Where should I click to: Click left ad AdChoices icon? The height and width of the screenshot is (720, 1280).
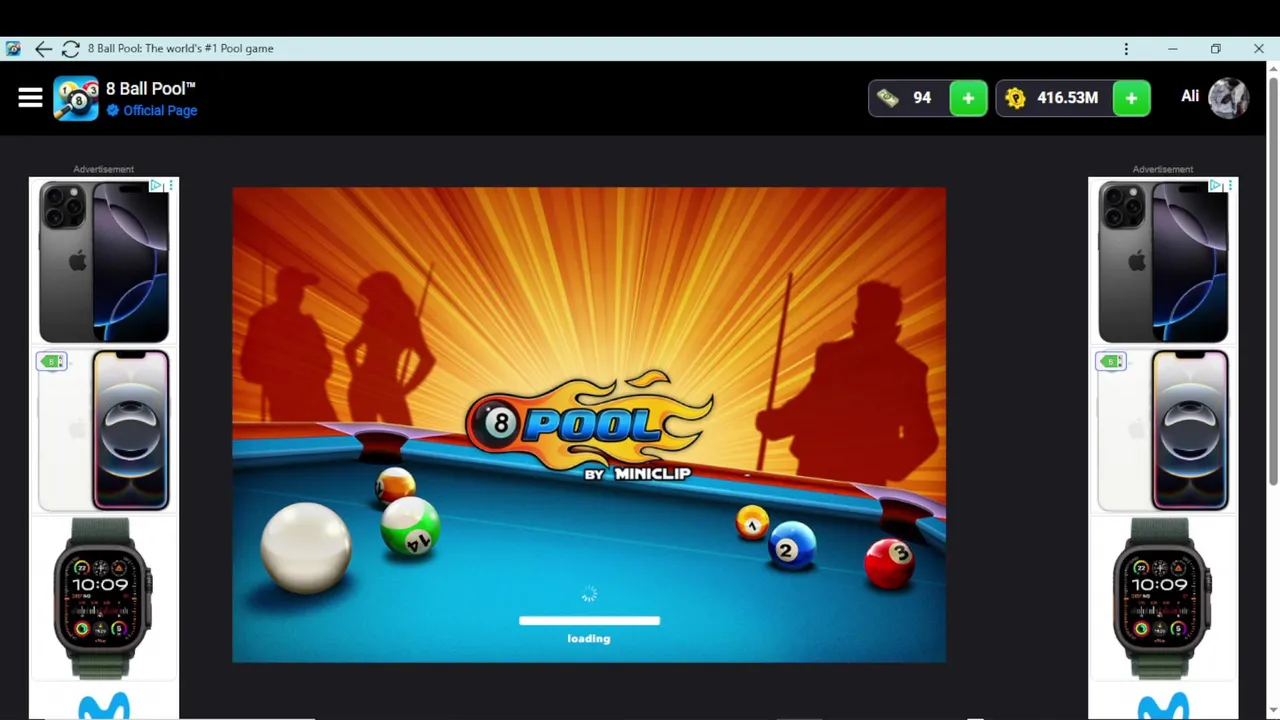157,186
